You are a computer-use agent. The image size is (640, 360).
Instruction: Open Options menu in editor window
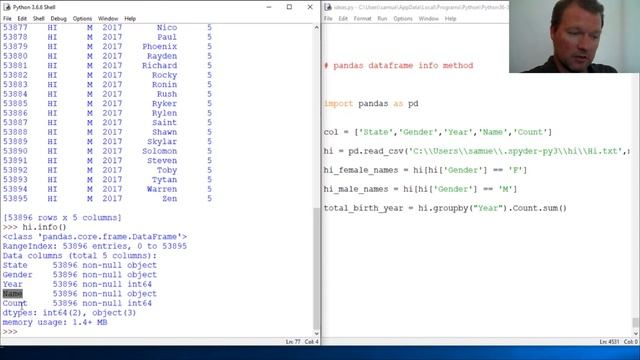403,19
